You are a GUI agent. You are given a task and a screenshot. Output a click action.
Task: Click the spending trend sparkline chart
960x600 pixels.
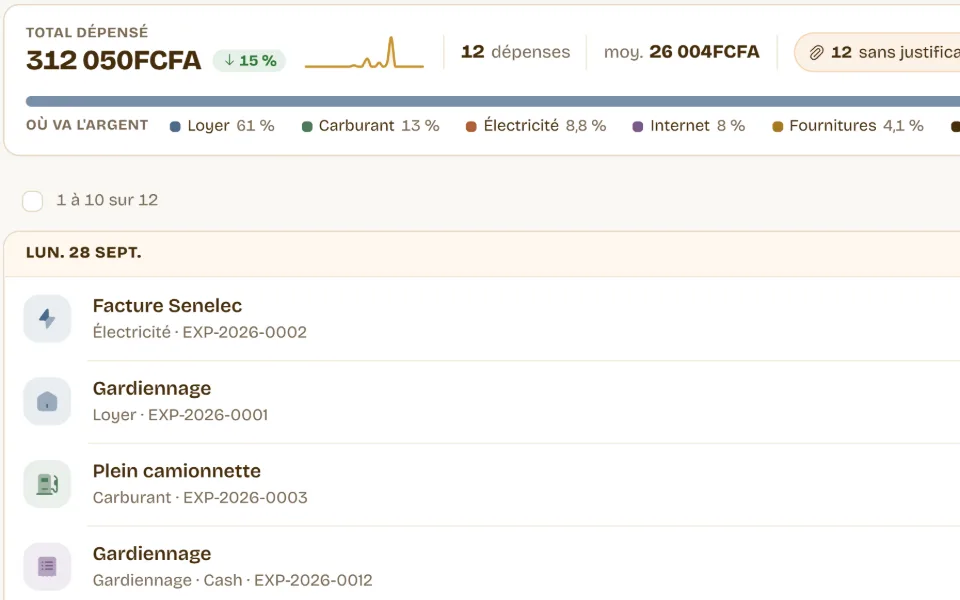364,53
